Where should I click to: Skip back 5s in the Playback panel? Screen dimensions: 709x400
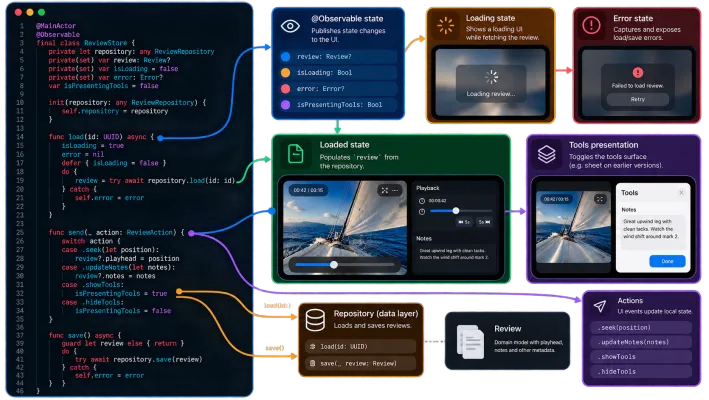464,222
